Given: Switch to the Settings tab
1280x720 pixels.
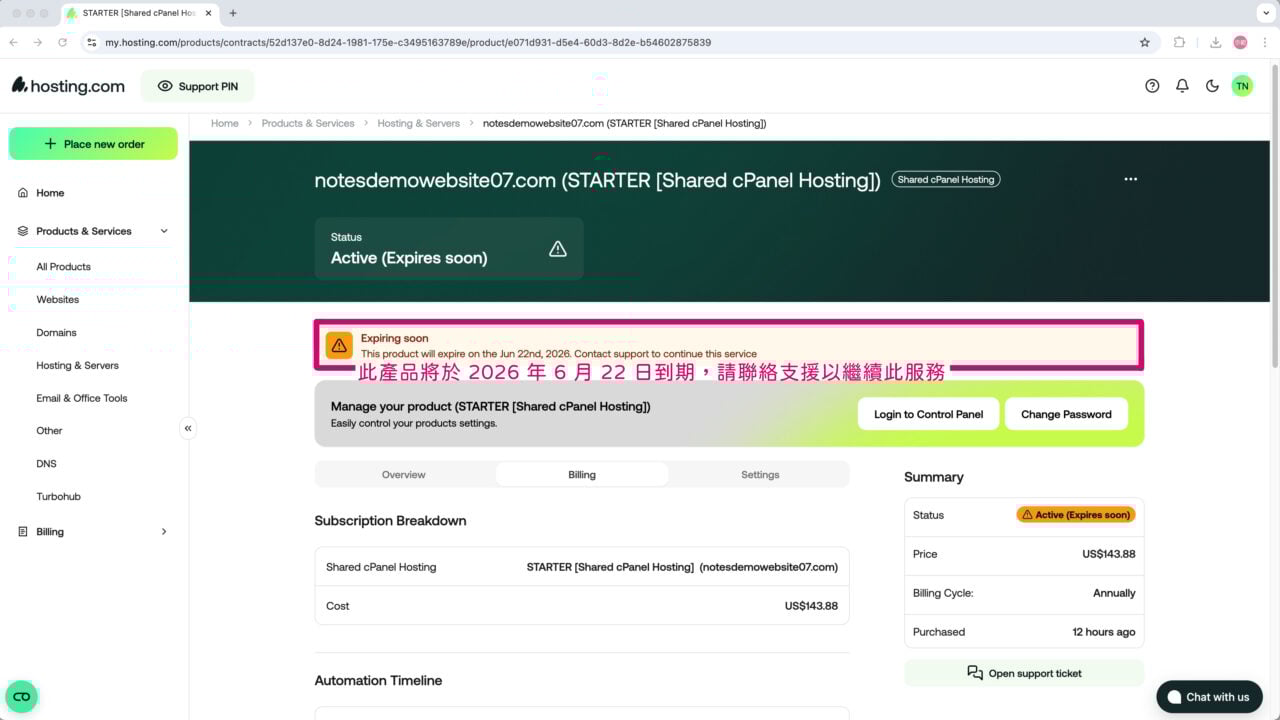Looking at the screenshot, I should pos(760,474).
